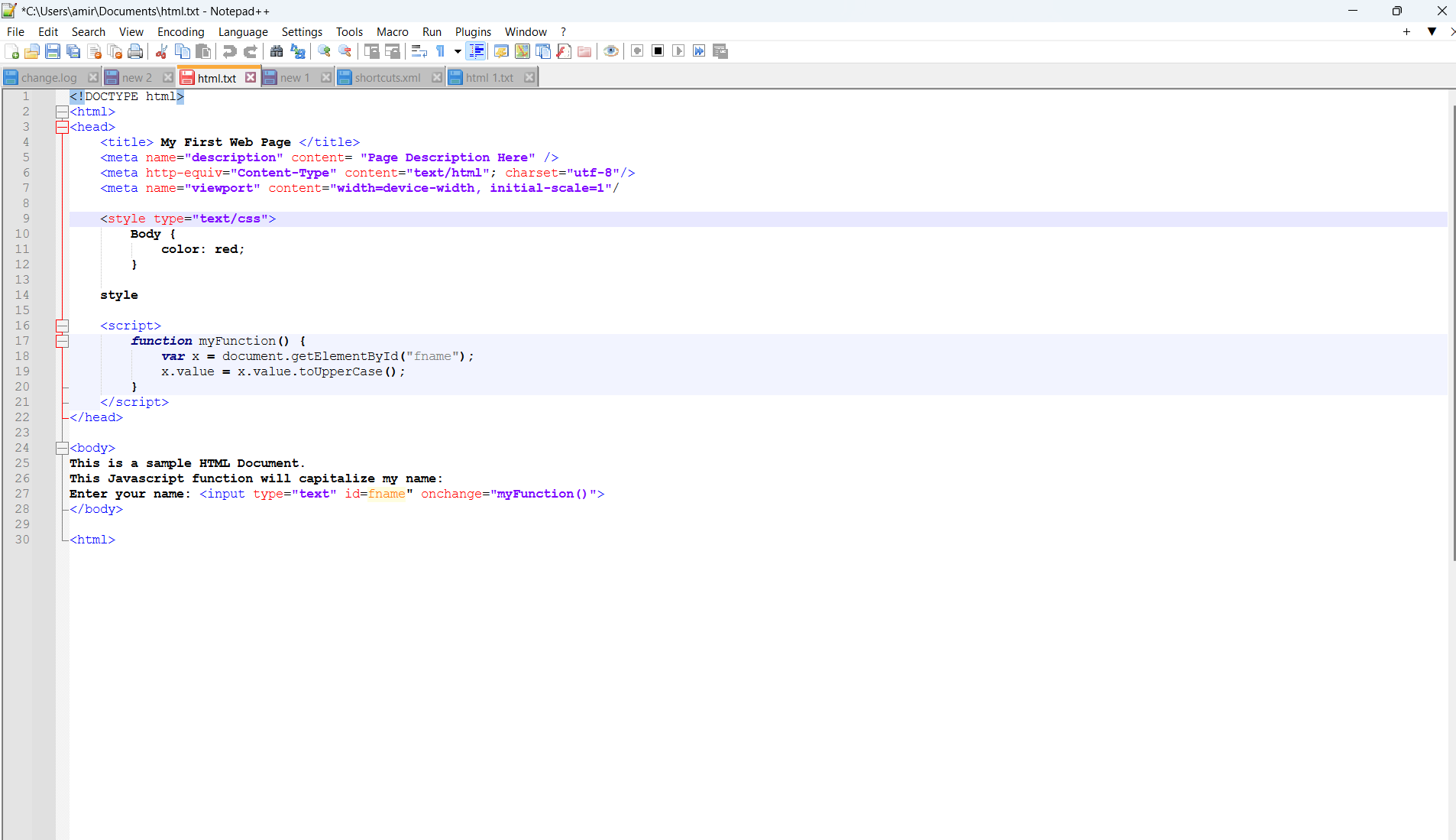Open a file with the folder icon
The width and height of the screenshot is (1456, 840).
click(32, 51)
